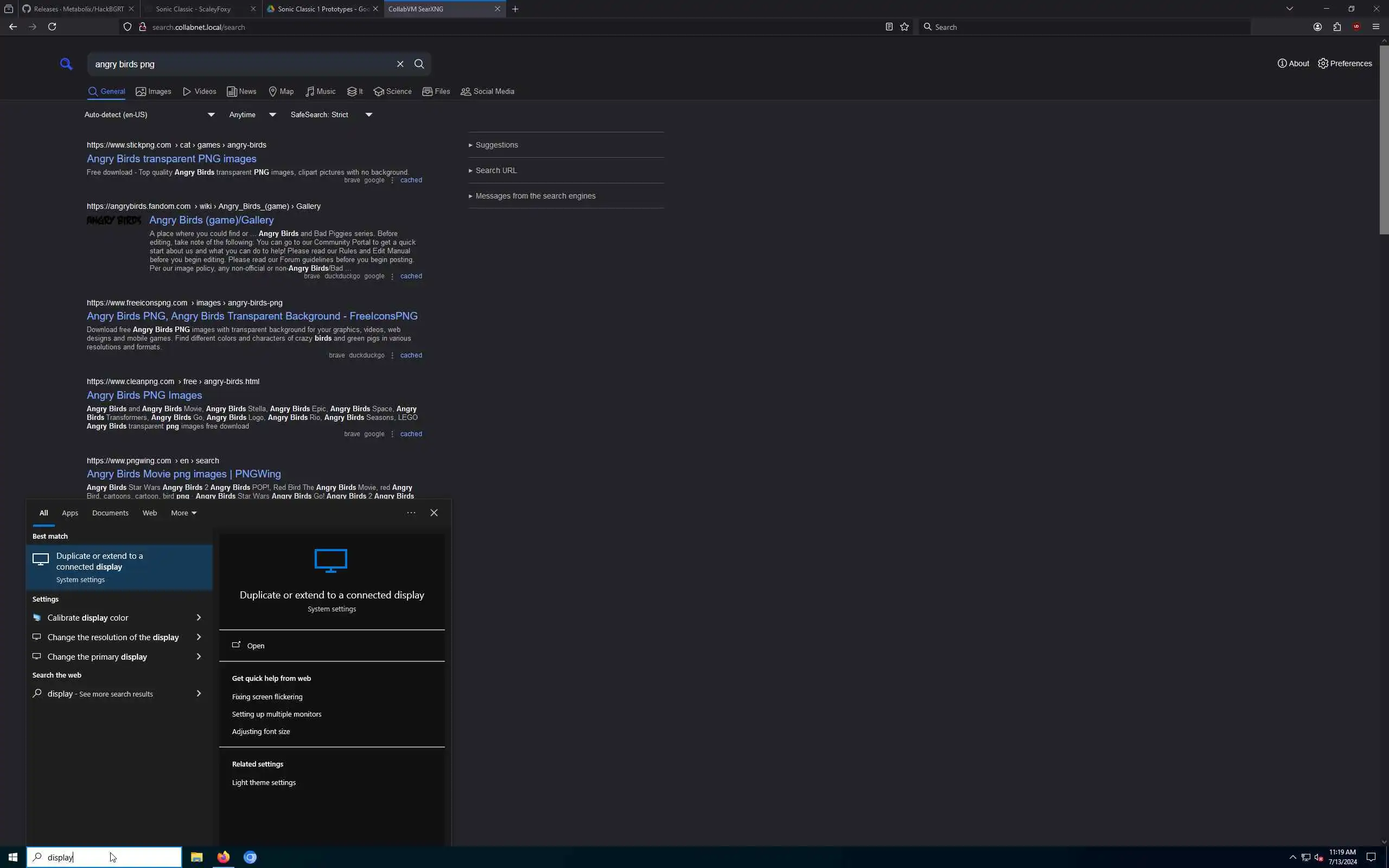The image size is (1389, 868).
Task: Open the Firefox extensions puzzle icon
Action: (x=1337, y=27)
